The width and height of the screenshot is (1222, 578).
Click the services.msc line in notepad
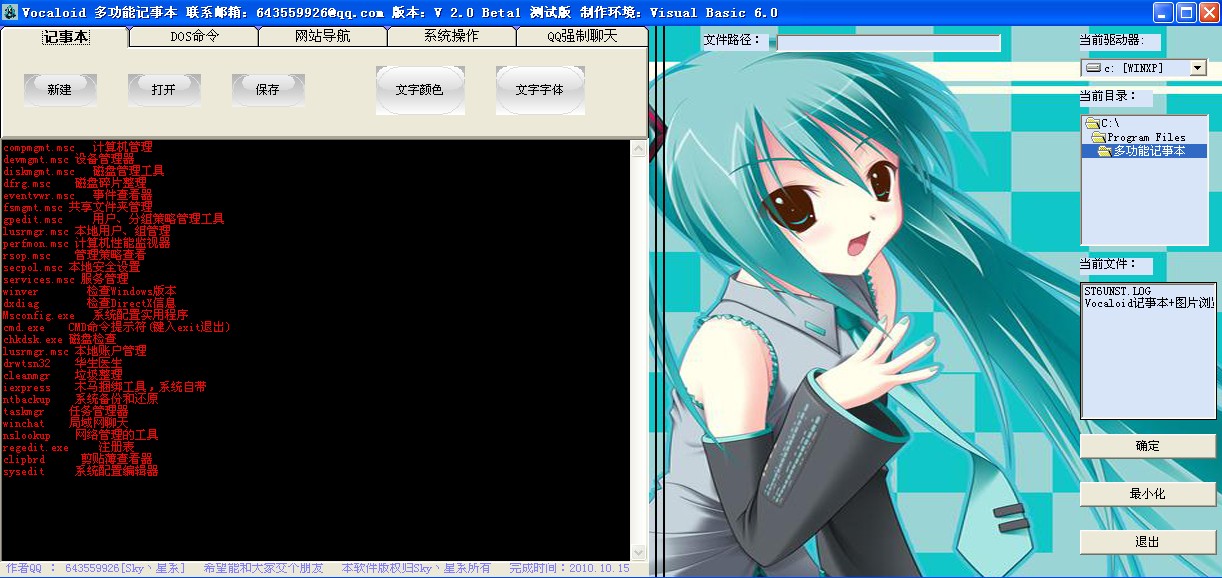[x=66, y=279]
